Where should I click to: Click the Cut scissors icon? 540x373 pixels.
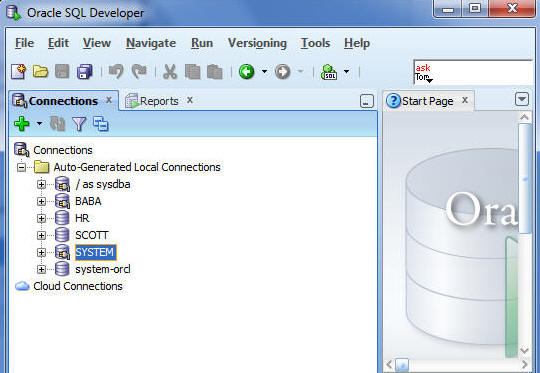(170, 72)
